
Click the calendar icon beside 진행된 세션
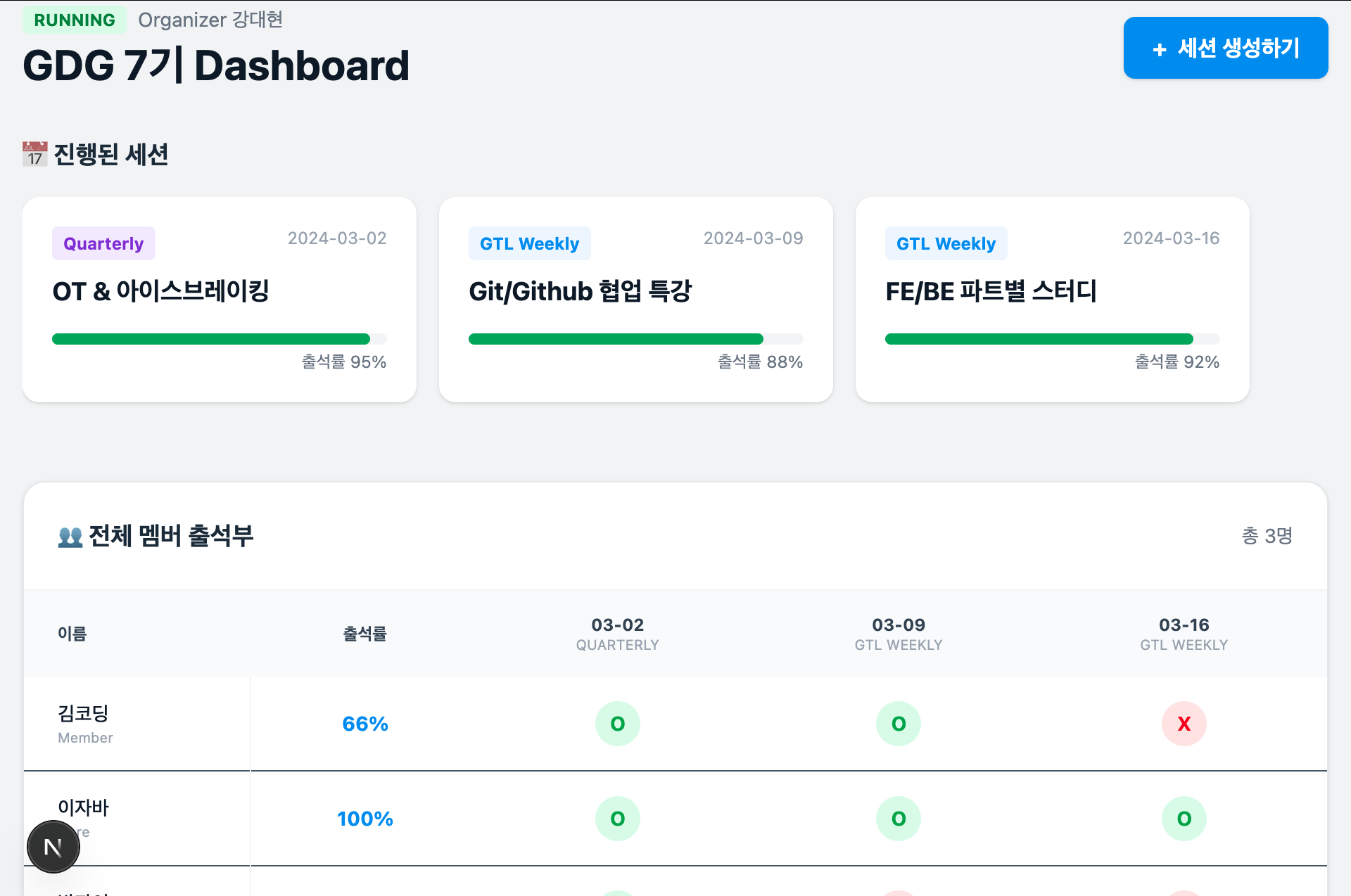(x=35, y=154)
